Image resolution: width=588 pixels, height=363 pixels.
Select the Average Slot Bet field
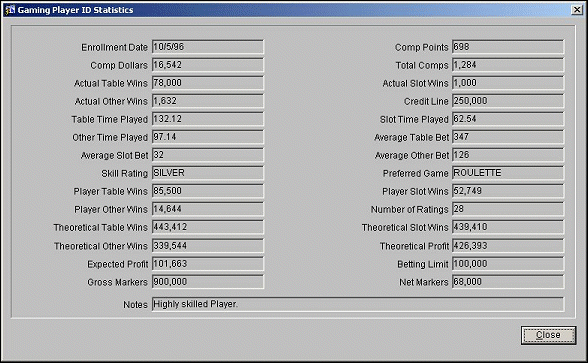pyautogui.click(x=208, y=155)
